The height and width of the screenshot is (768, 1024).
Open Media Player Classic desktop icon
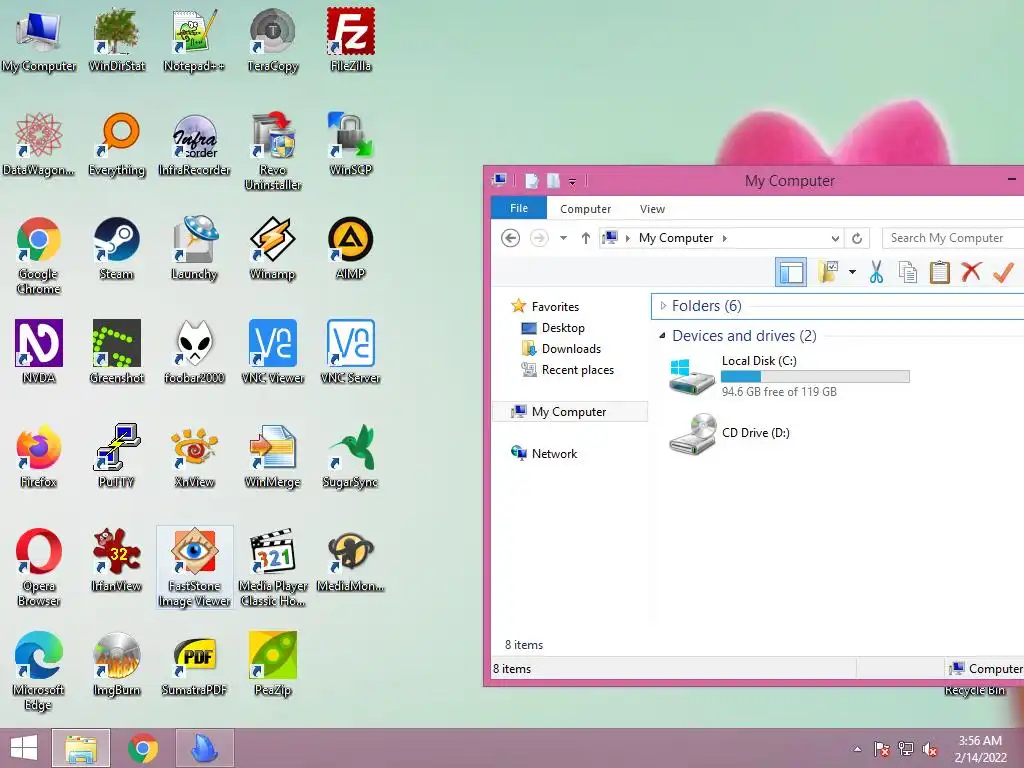(x=272, y=567)
